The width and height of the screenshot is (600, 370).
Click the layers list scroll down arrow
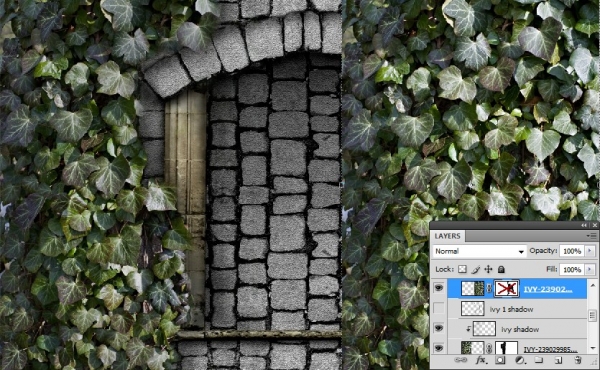pos(592,348)
